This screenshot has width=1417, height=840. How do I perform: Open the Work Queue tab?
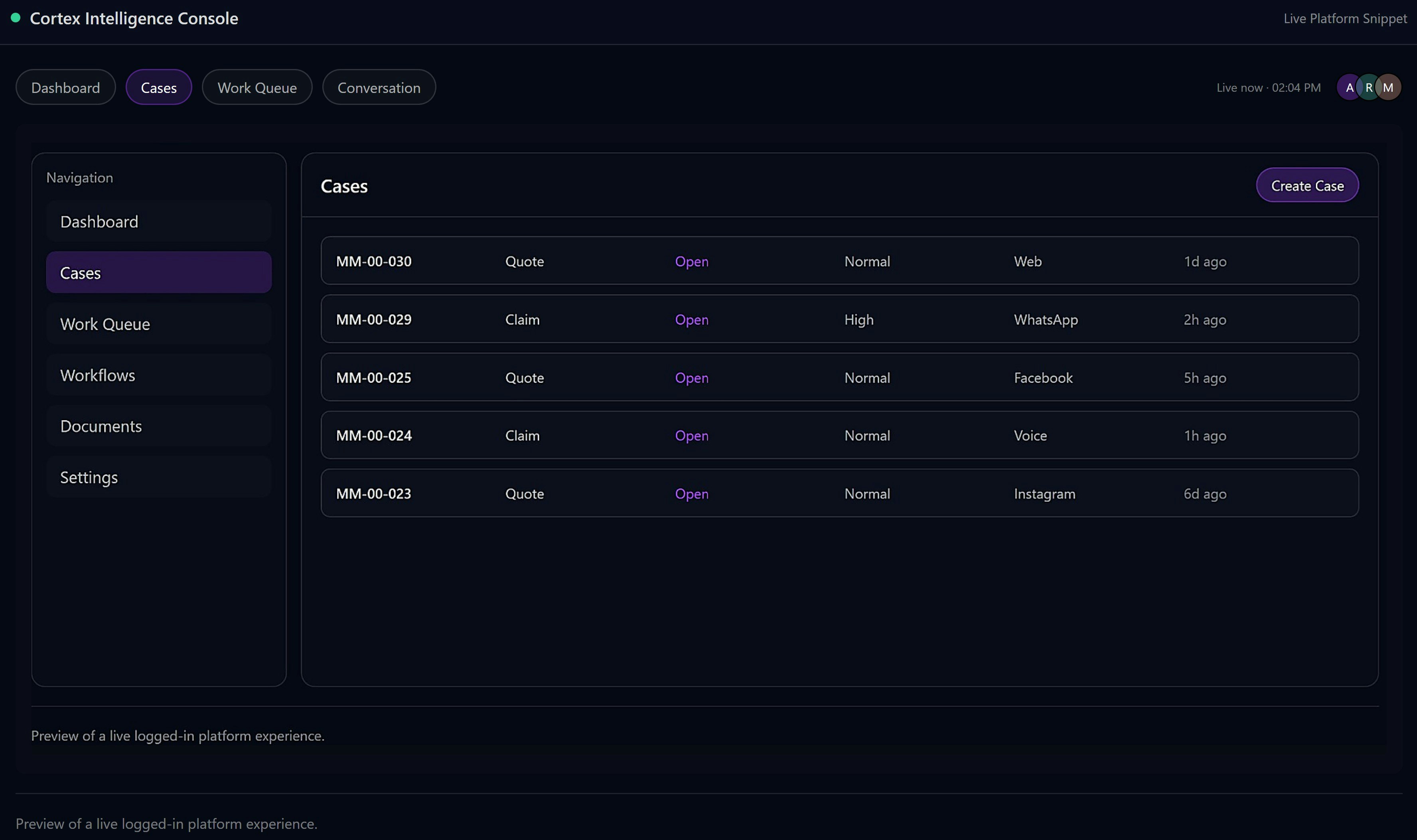pos(257,87)
